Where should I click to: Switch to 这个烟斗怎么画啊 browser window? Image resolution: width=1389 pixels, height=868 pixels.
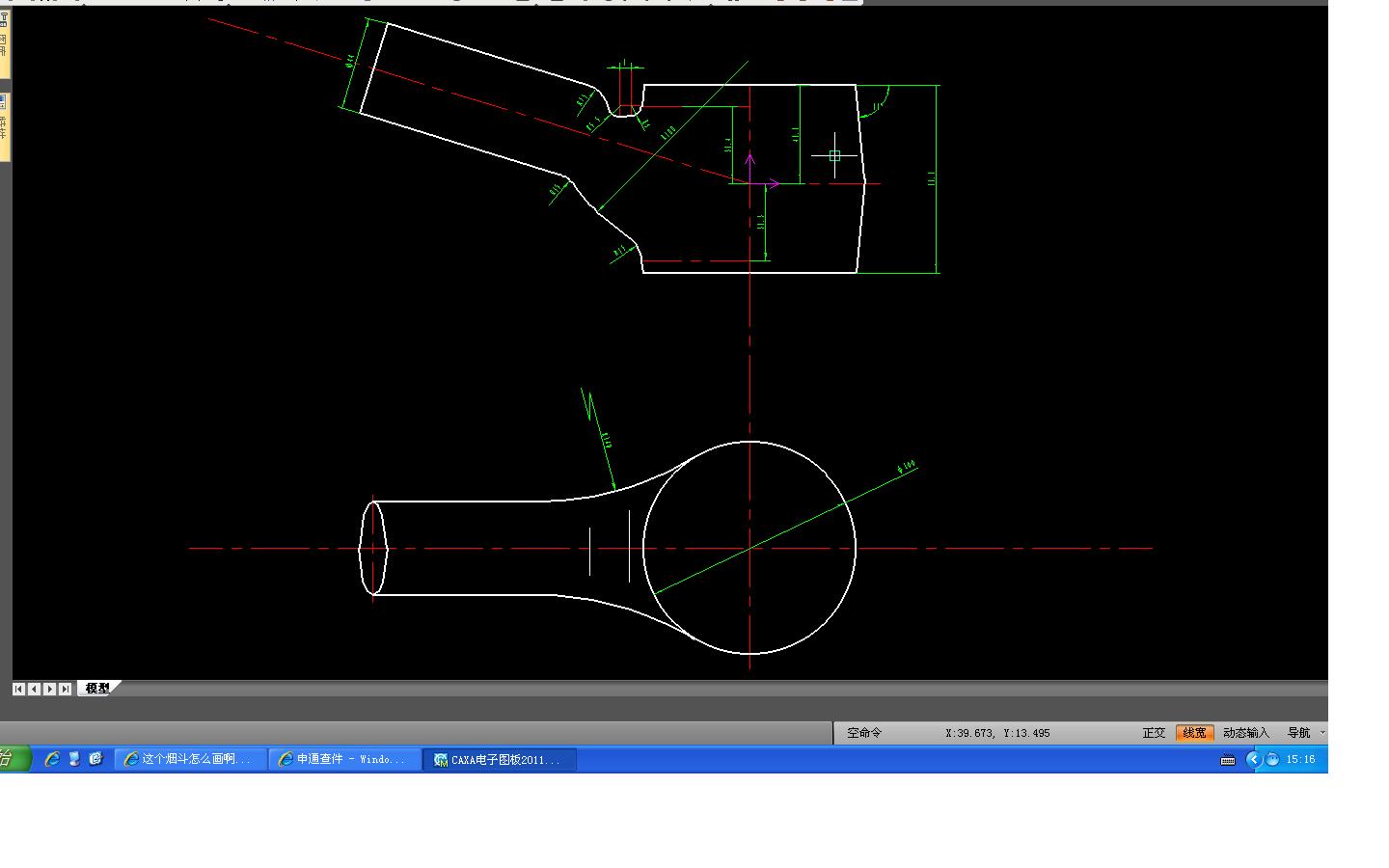pos(190,760)
